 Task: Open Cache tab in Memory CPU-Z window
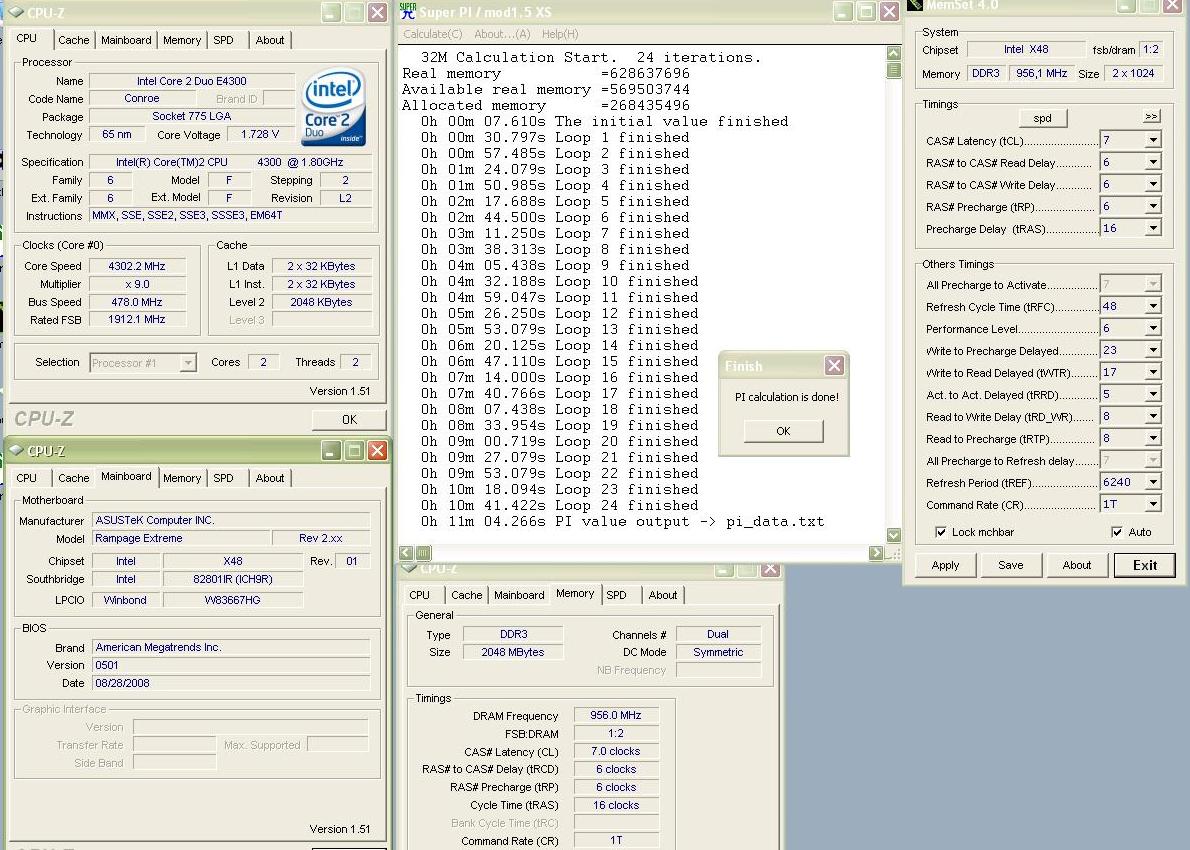coord(467,595)
